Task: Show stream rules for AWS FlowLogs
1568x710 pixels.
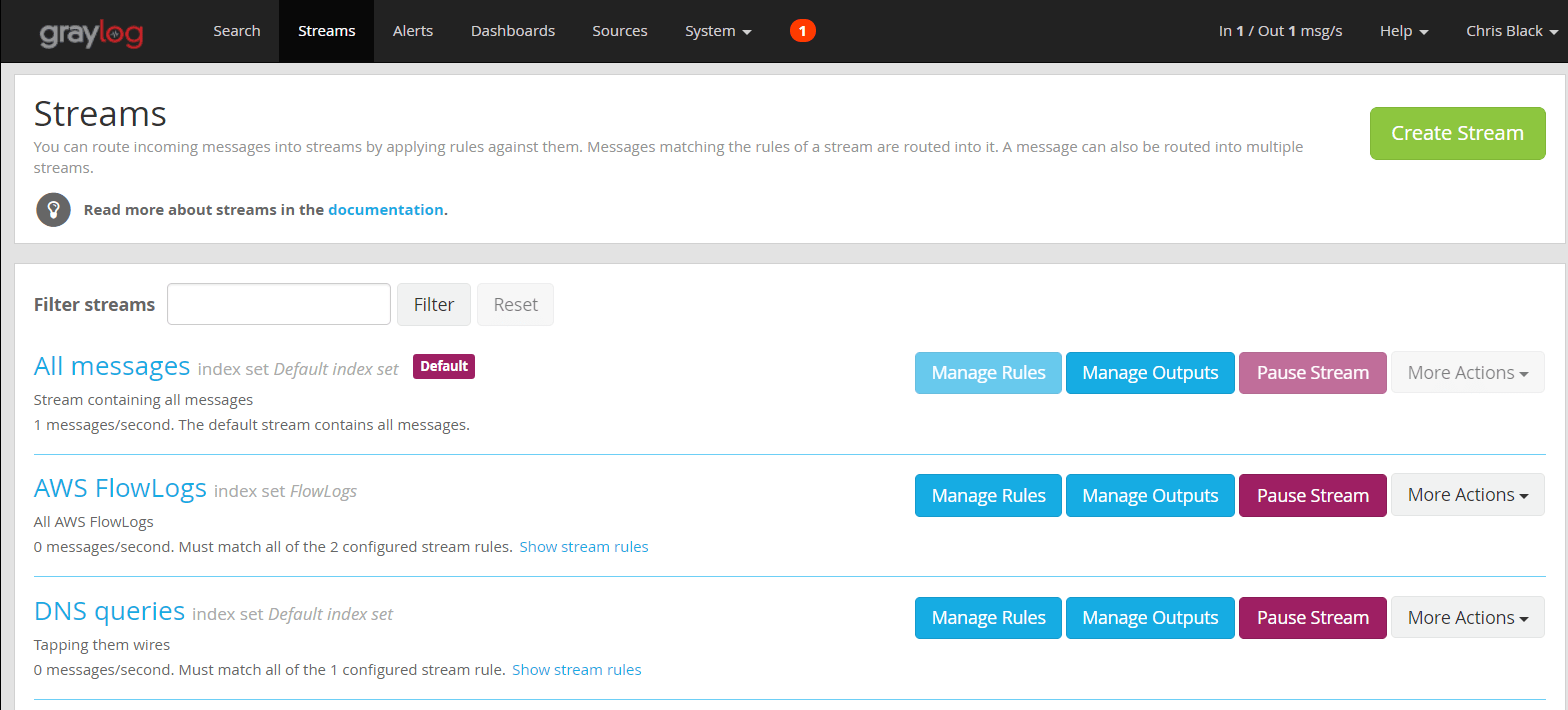Action: pos(584,547)
